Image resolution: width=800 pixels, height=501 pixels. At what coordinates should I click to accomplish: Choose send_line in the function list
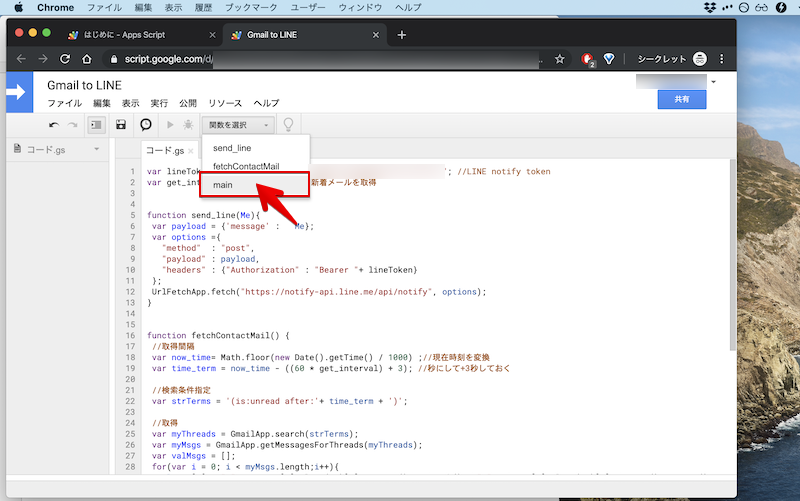(x=231, y=148)
